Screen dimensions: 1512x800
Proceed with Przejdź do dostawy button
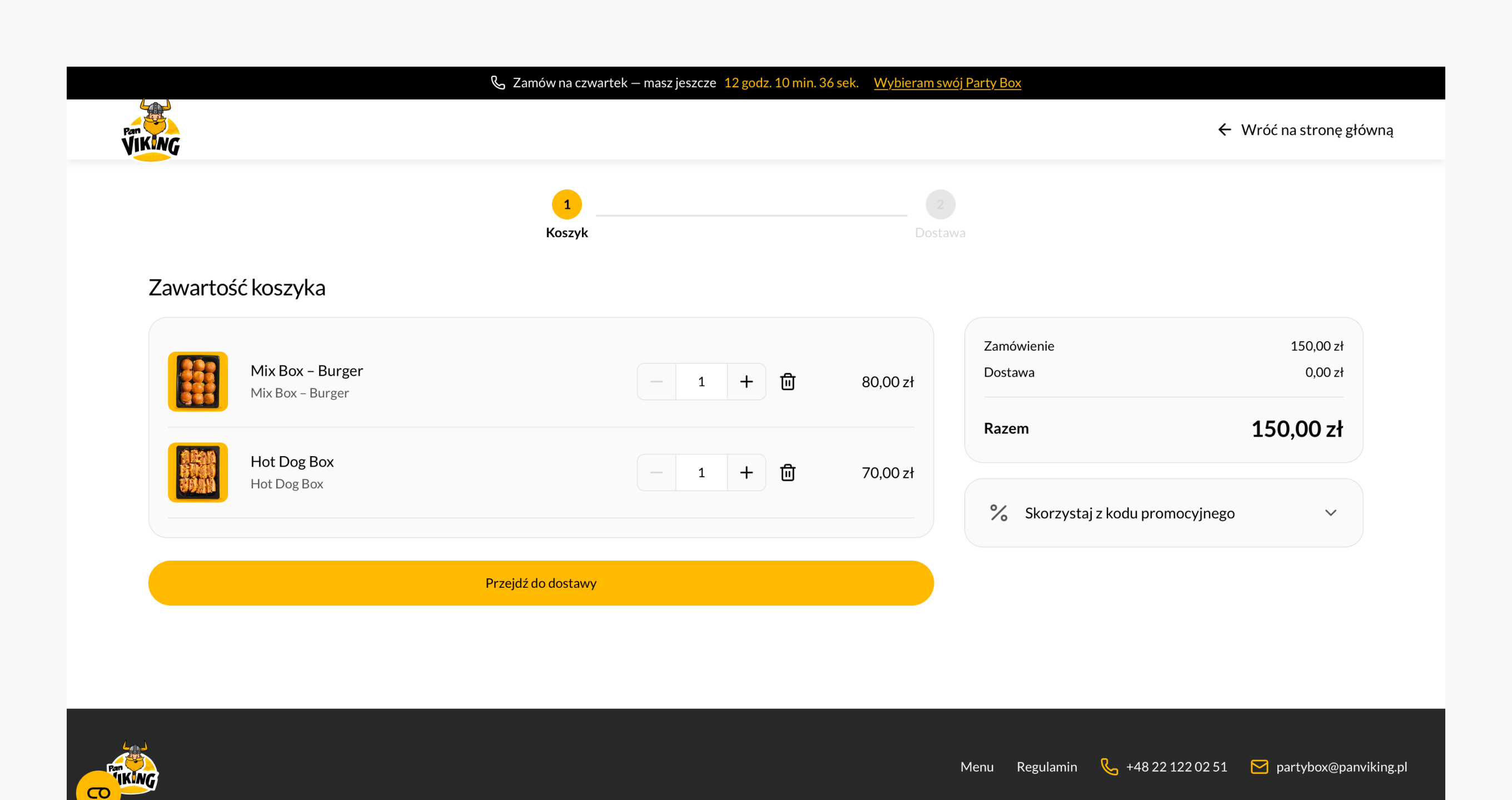click(x=540, y=583)
